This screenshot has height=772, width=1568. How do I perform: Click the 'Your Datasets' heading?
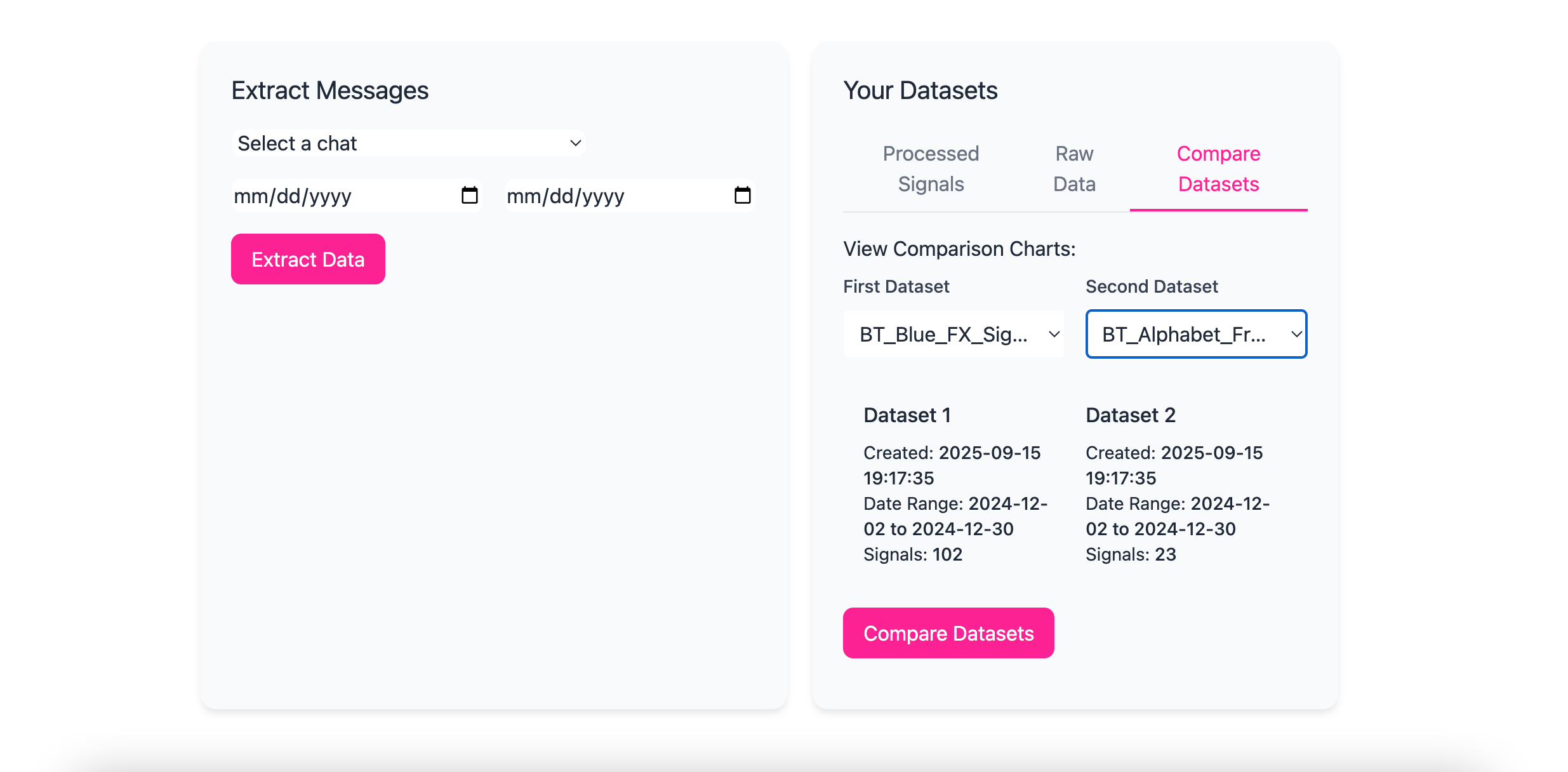[x=920, y=91]
